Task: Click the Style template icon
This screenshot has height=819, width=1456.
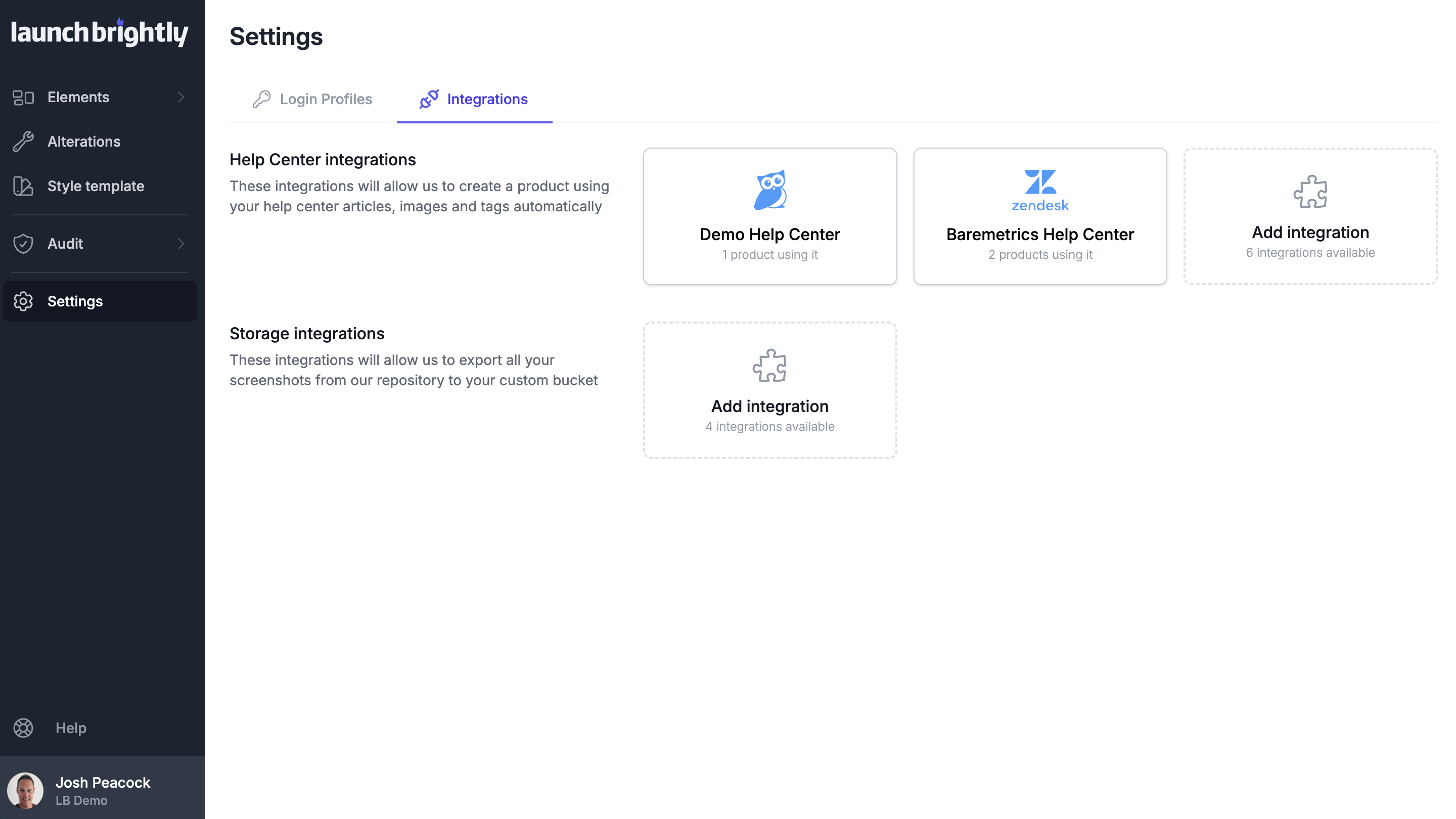Action: [23, 186]
